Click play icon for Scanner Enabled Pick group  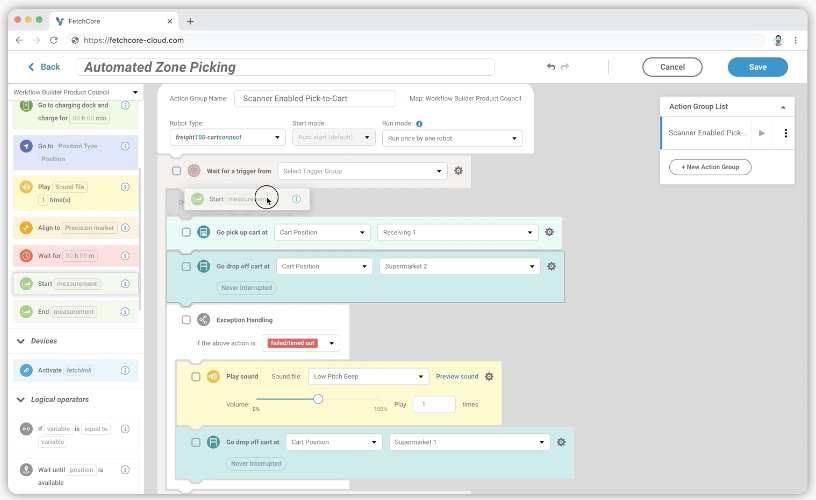click(762, 133)
